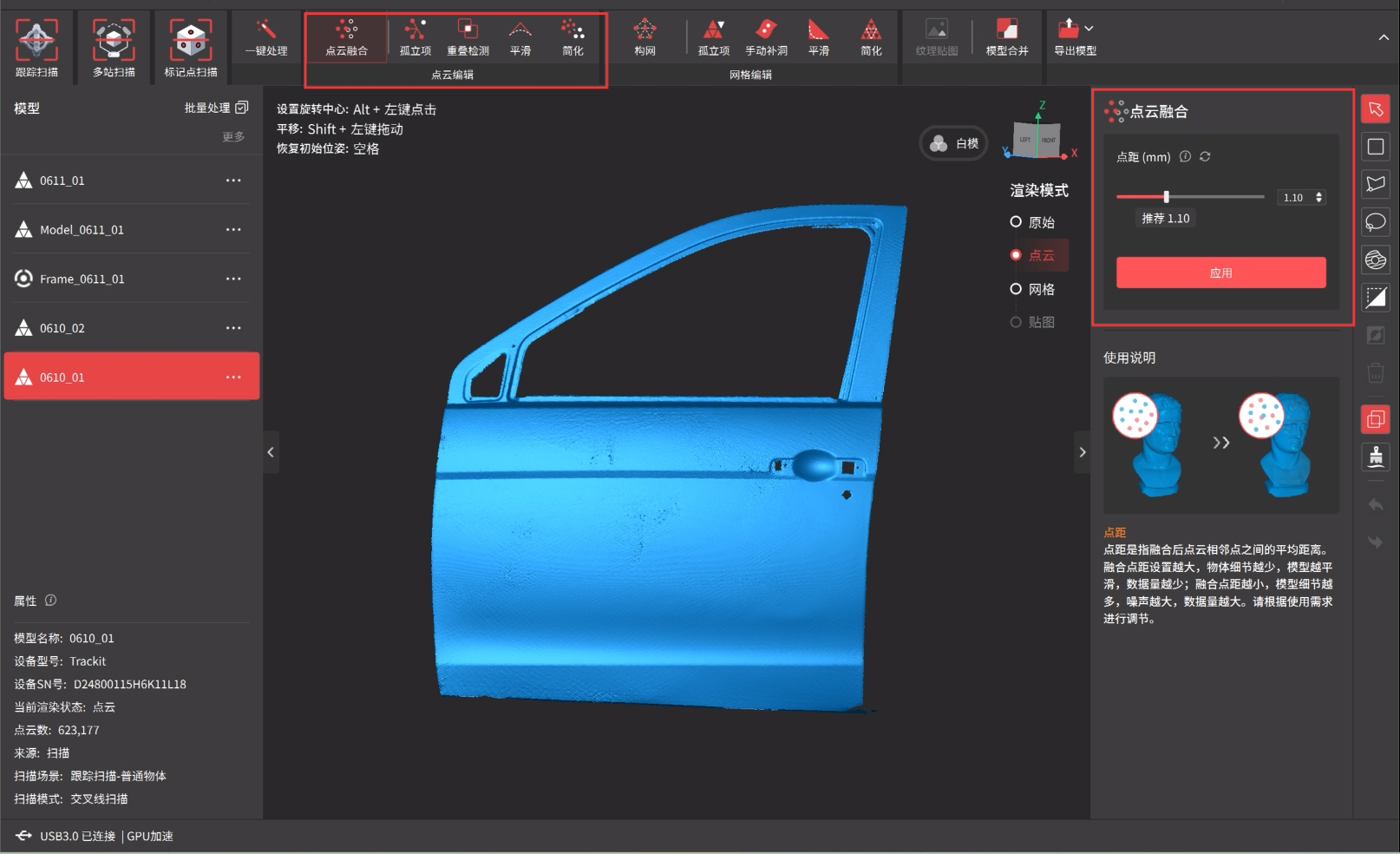Open the 导出模型 export dropdown arrow

pyautogui.click(x=1089, y=29)
